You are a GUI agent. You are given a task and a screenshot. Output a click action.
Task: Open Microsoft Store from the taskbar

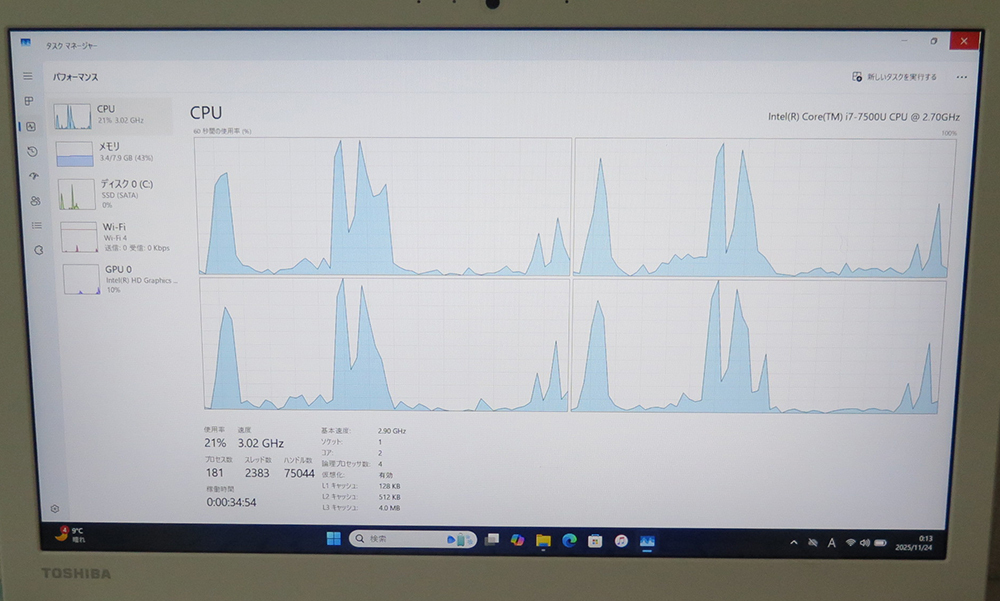595,542
